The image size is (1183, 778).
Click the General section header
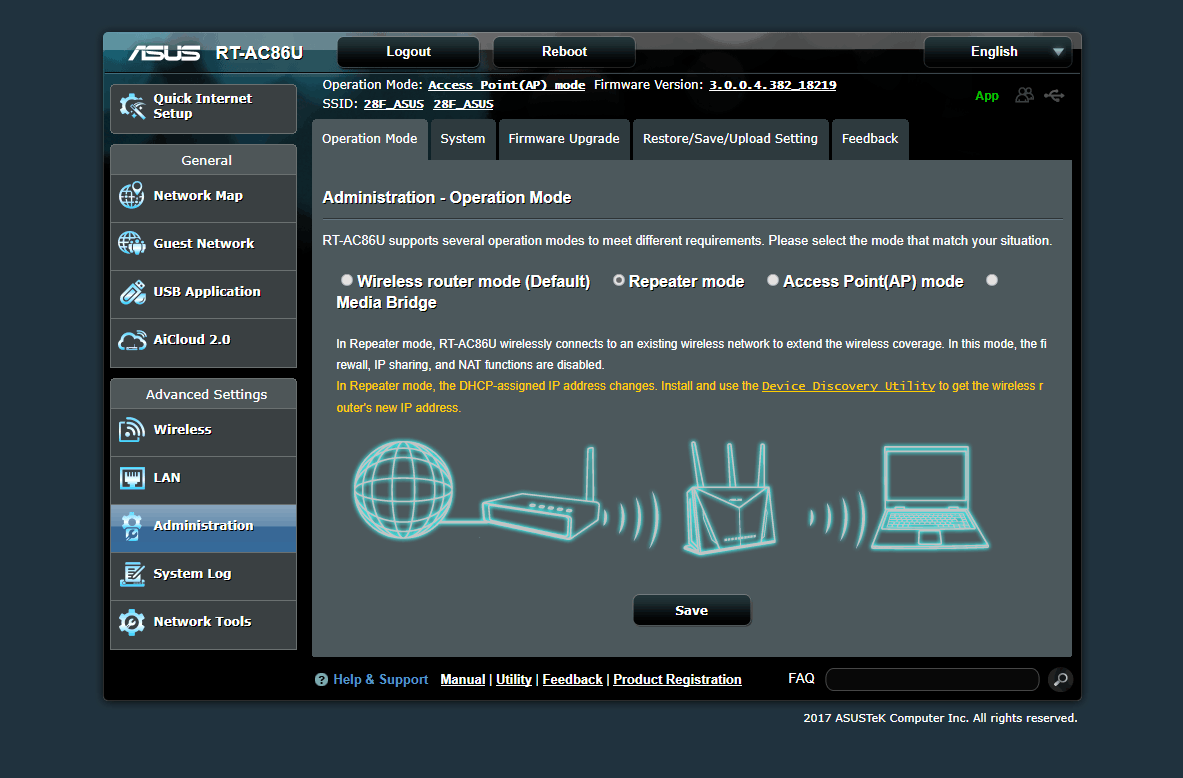(203, 160)
